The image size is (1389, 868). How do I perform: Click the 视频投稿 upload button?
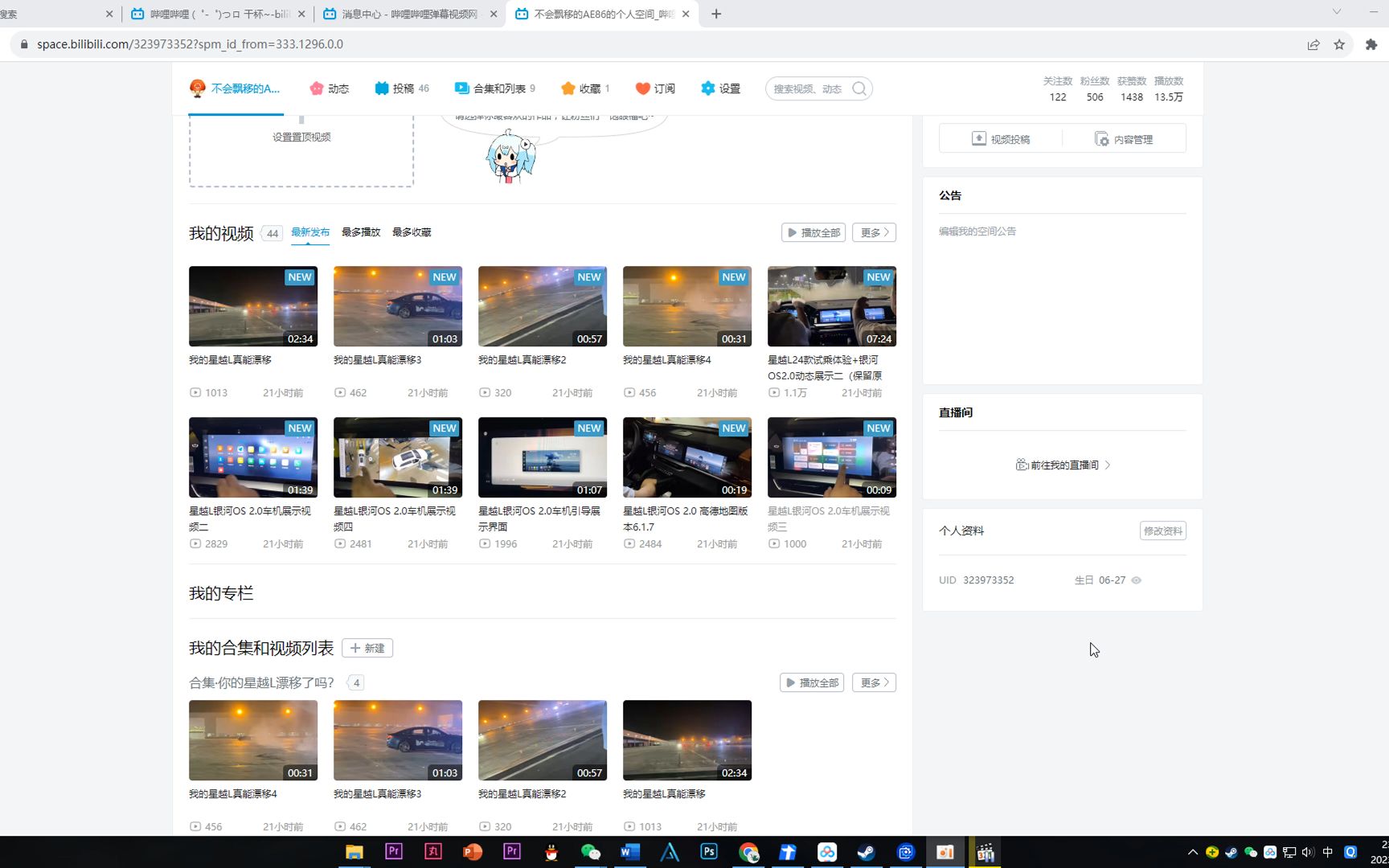(1001, 139)
